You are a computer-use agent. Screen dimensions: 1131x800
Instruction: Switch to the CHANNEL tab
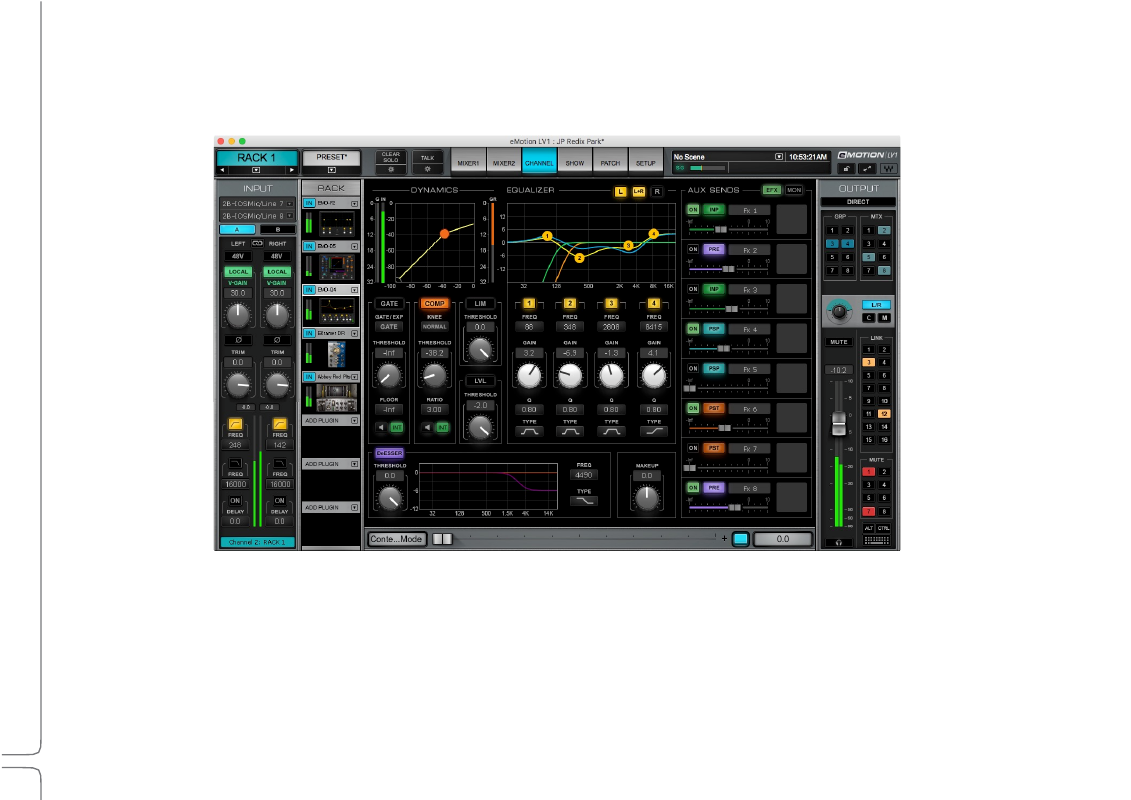coord(539,162)
